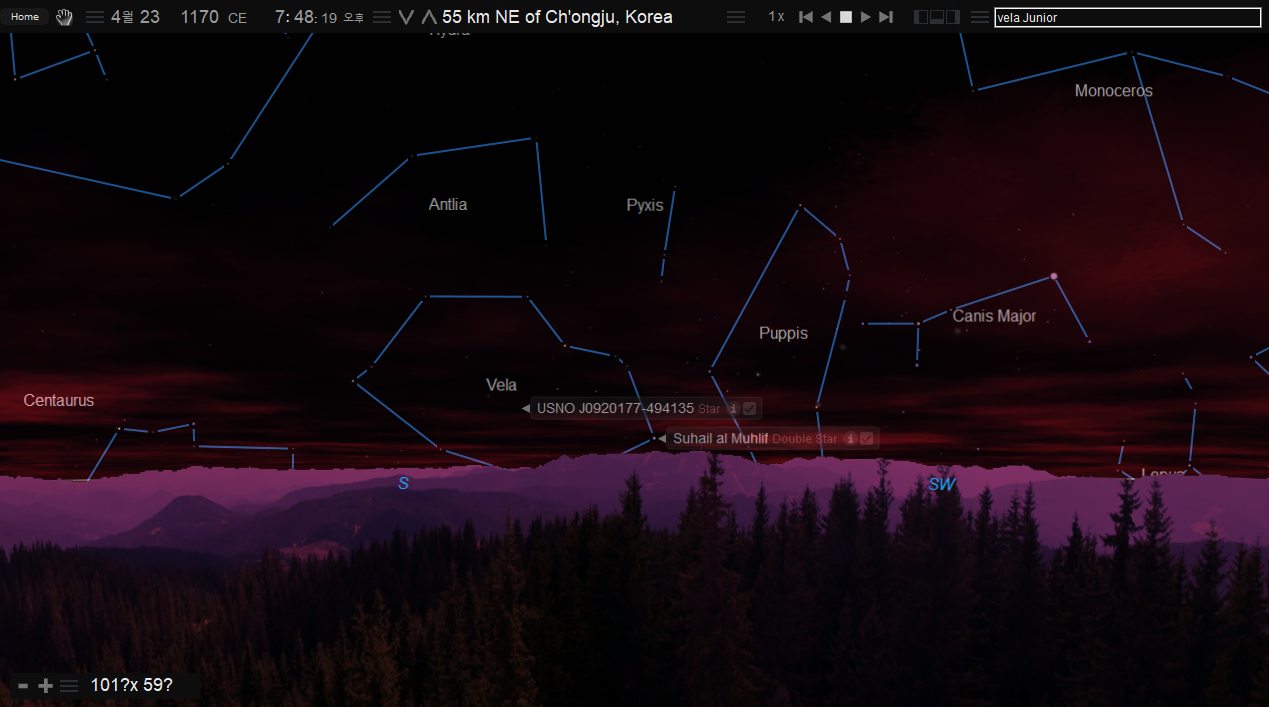The height and width of the screenshot is (707, 1269).
Task: Open info for Suhail al Muhlif
Action: coord(851,438)
